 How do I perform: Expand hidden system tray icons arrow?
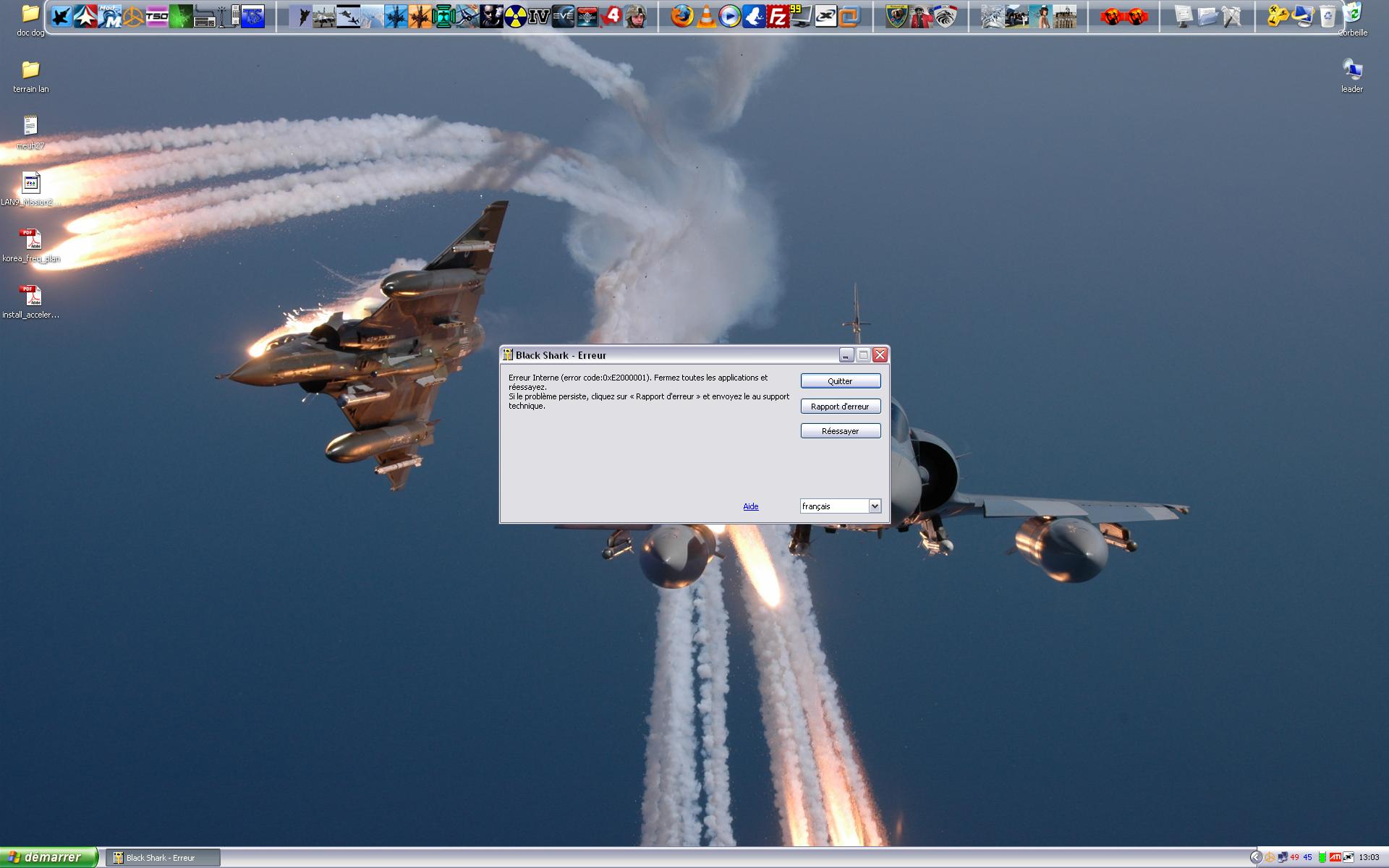click(1256, 858)
